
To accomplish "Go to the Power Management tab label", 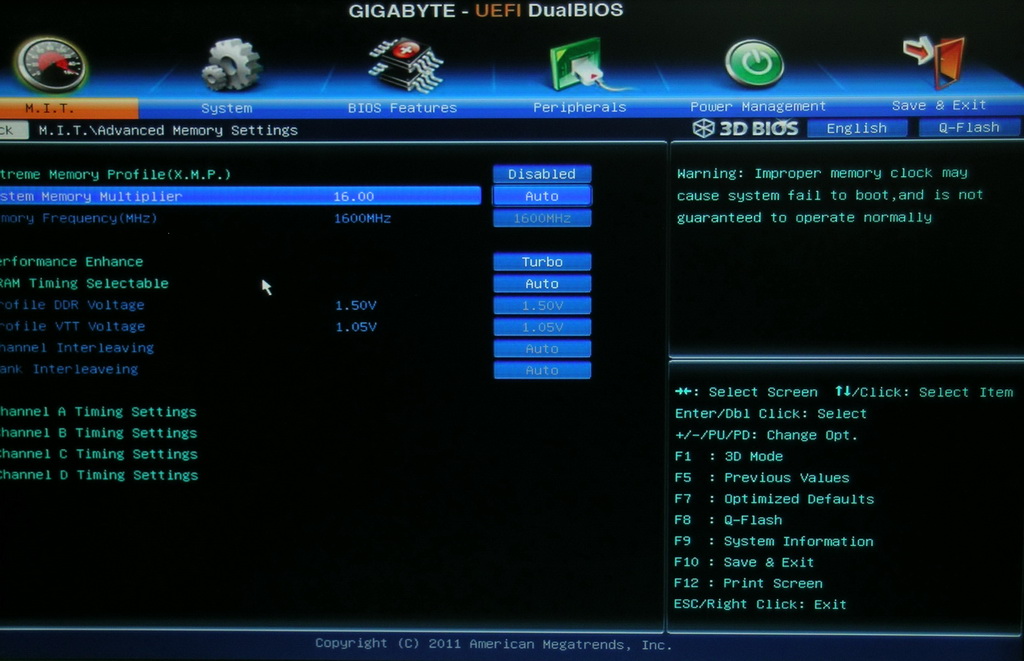I will (758, 106).
